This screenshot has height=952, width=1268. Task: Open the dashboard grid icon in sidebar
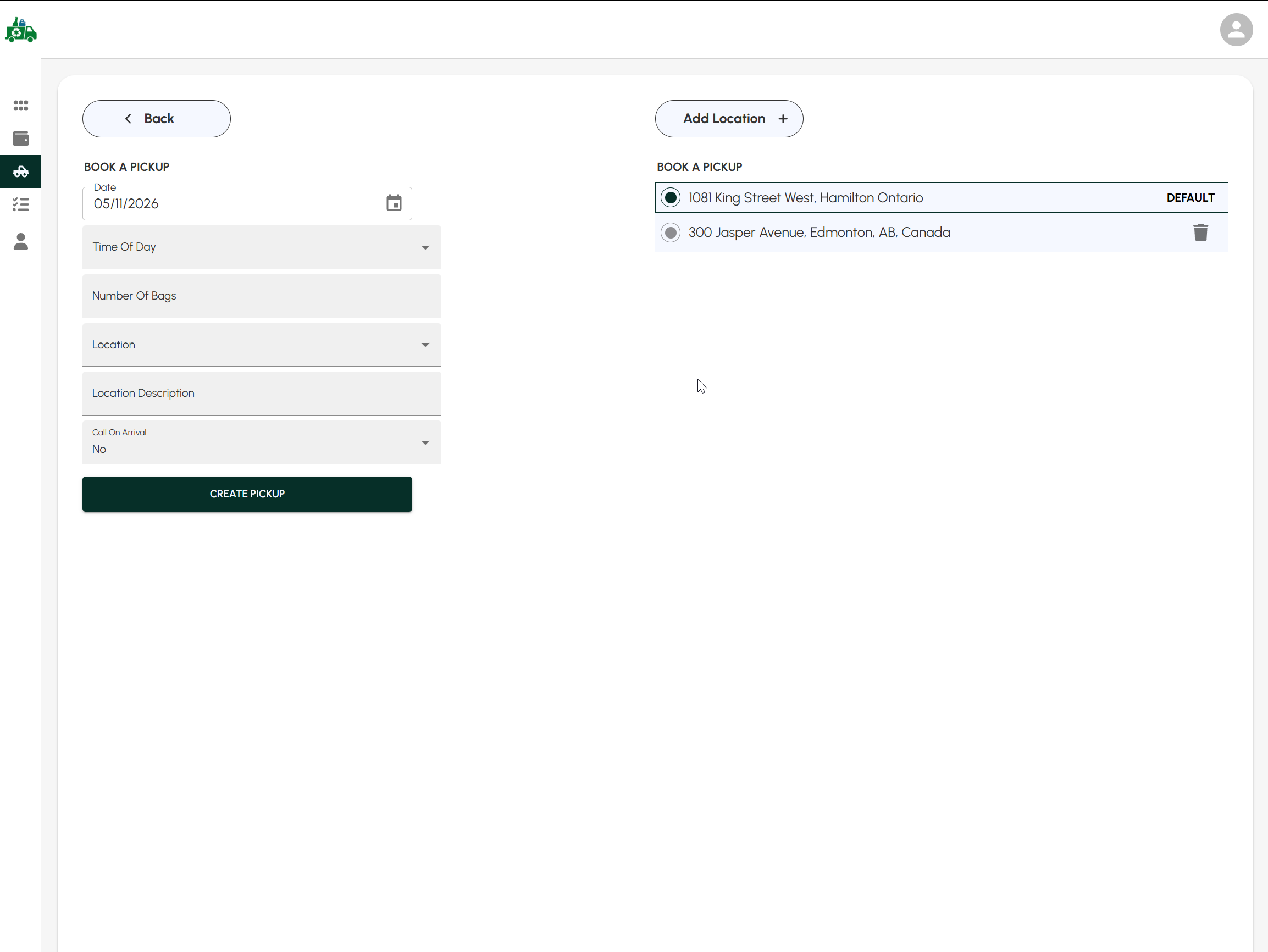21,106
